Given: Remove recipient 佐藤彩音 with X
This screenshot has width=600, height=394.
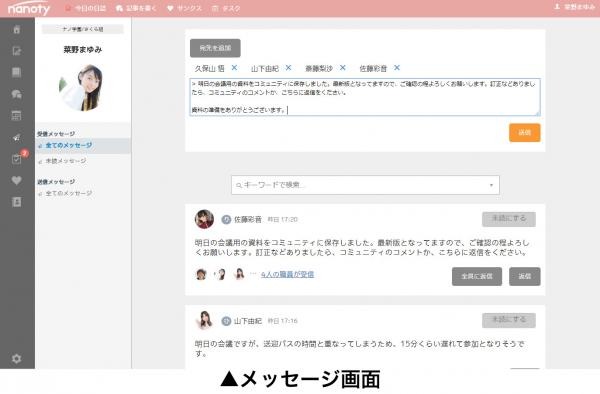Looking at the screenshot, I should point(397,68).
